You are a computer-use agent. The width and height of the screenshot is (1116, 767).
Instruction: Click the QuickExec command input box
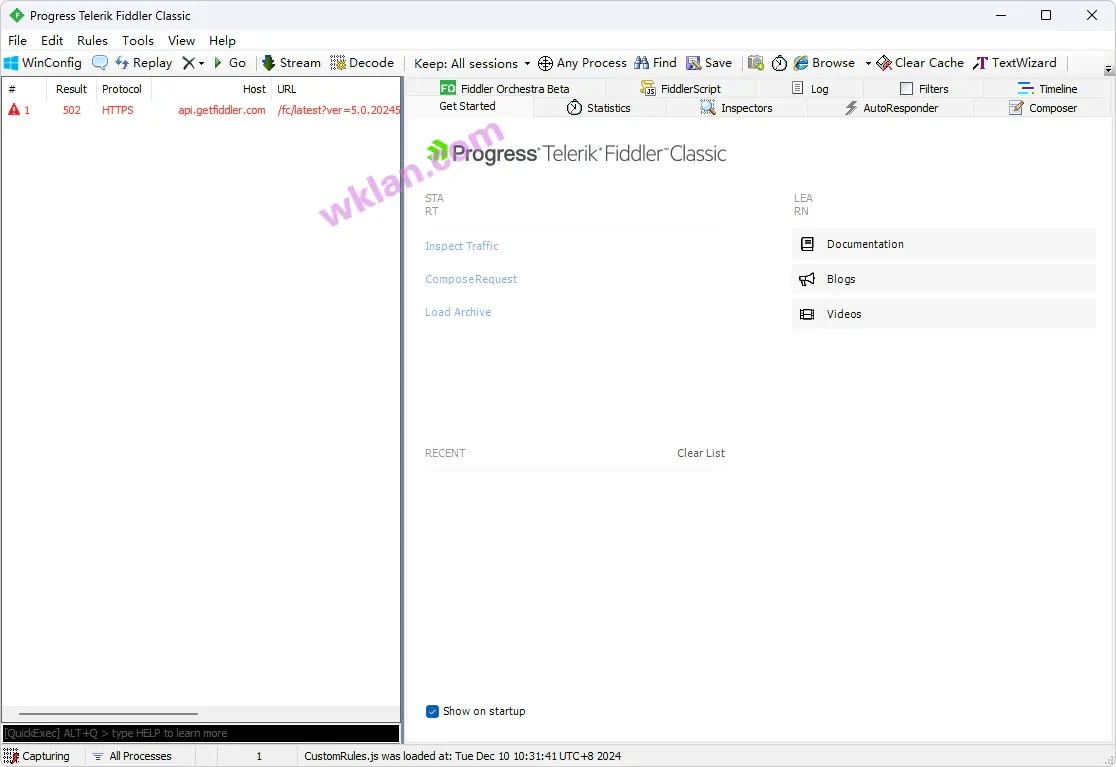coord(201,734)
